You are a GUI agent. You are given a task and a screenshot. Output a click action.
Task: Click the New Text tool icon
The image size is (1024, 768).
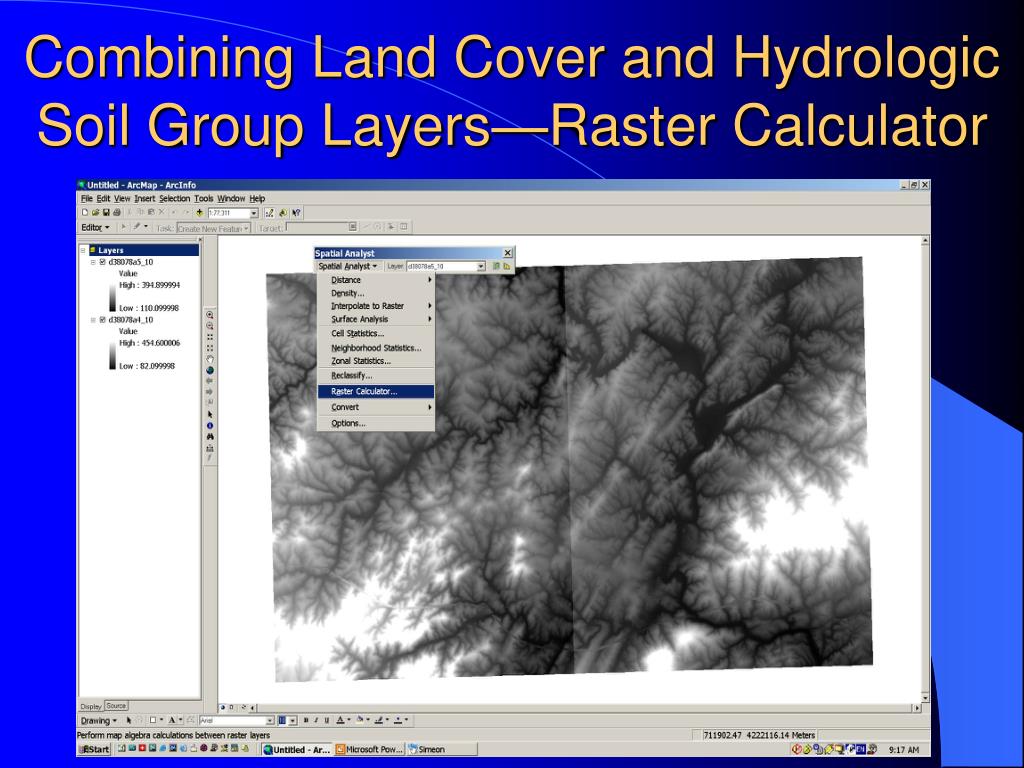(172, 720)
